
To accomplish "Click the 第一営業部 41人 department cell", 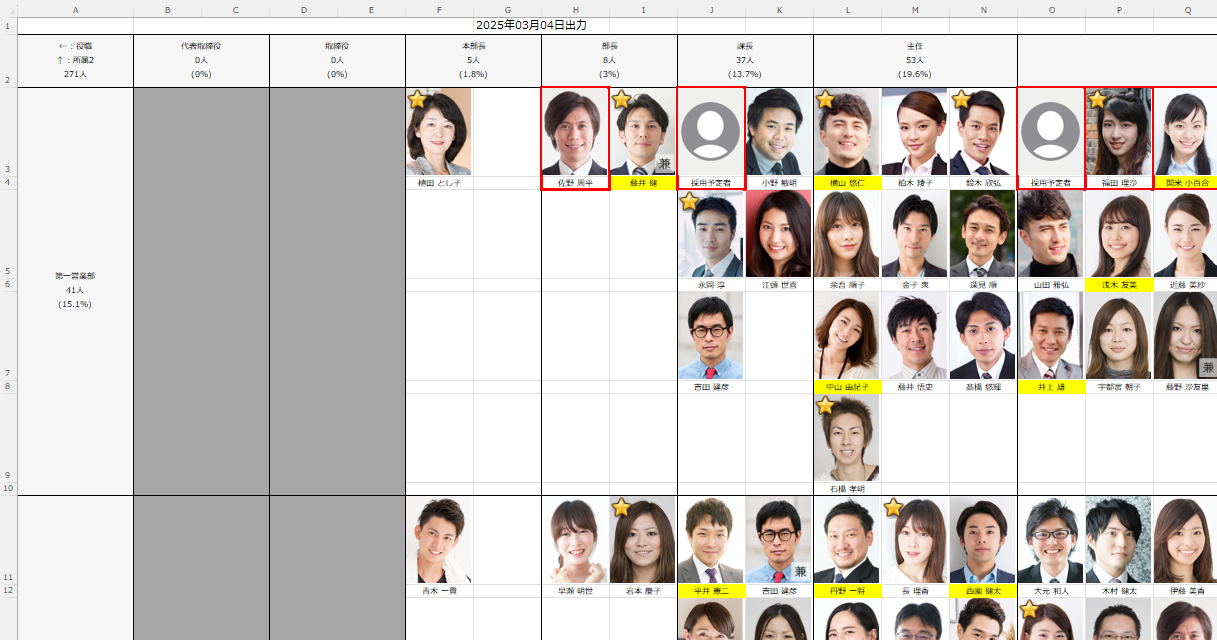I will point(76,291).
